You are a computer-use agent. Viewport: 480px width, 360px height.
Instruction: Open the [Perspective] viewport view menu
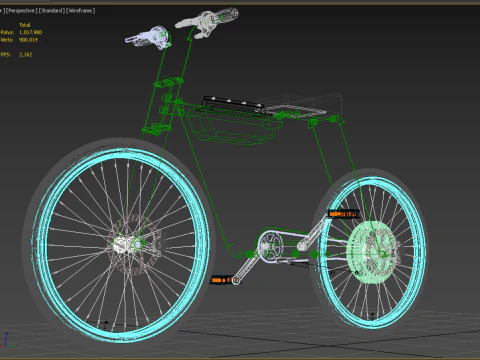click(x=22, y=11)
